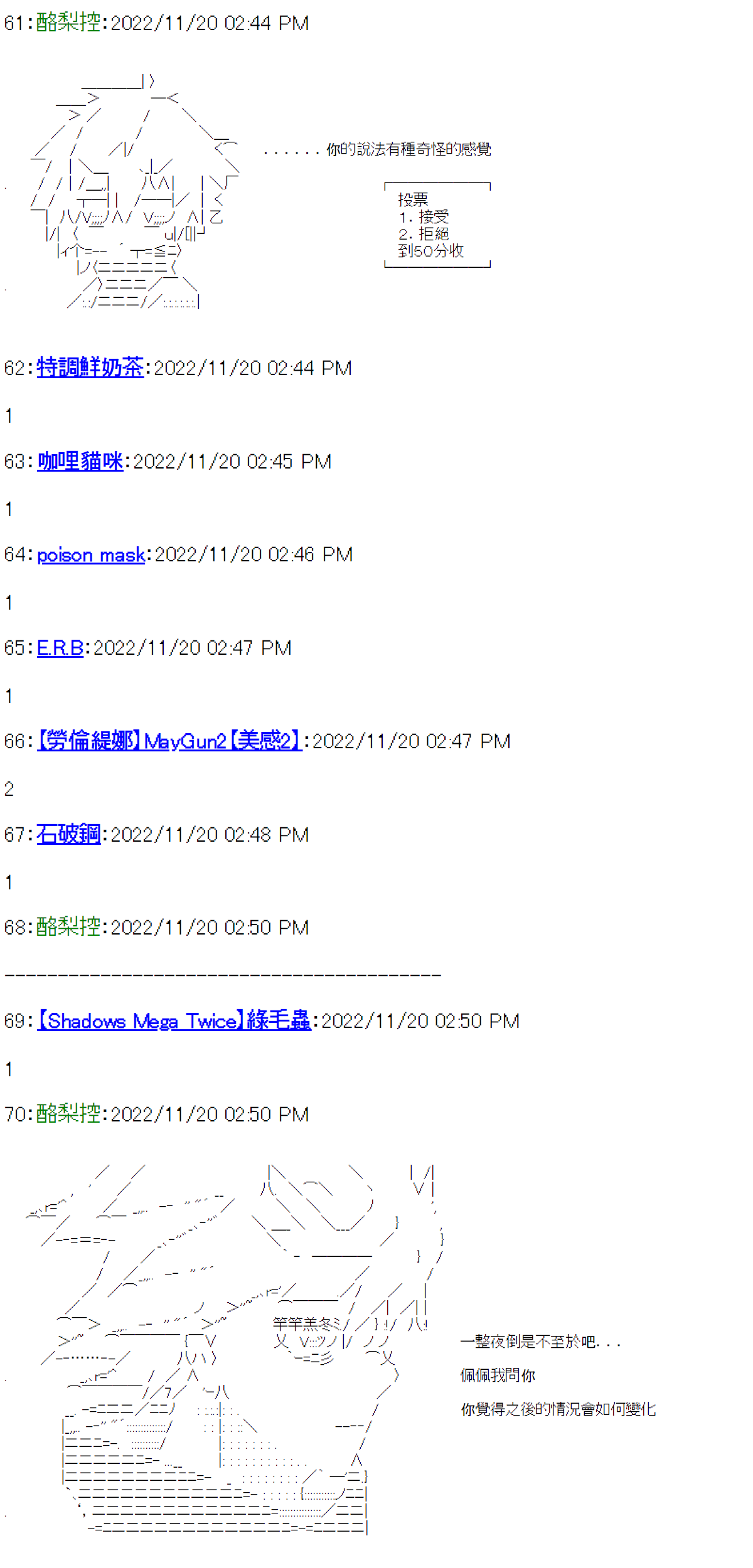This screenshot has height=1568, width=753.
Task: Click dialogue text 你的說法有種奇怪的感覺
Action: tap(409, 149)
